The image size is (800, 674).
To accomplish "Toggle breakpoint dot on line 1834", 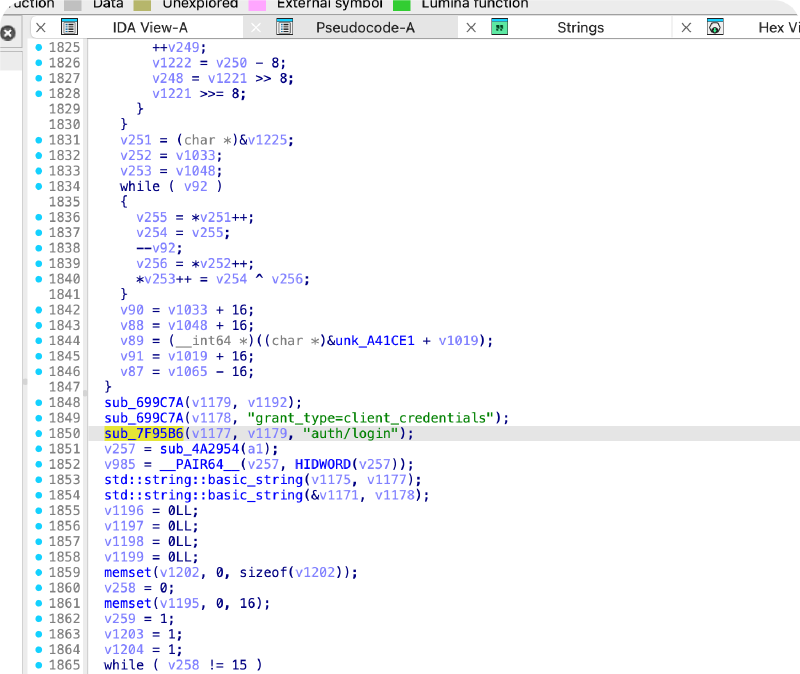I will point(39,186).
